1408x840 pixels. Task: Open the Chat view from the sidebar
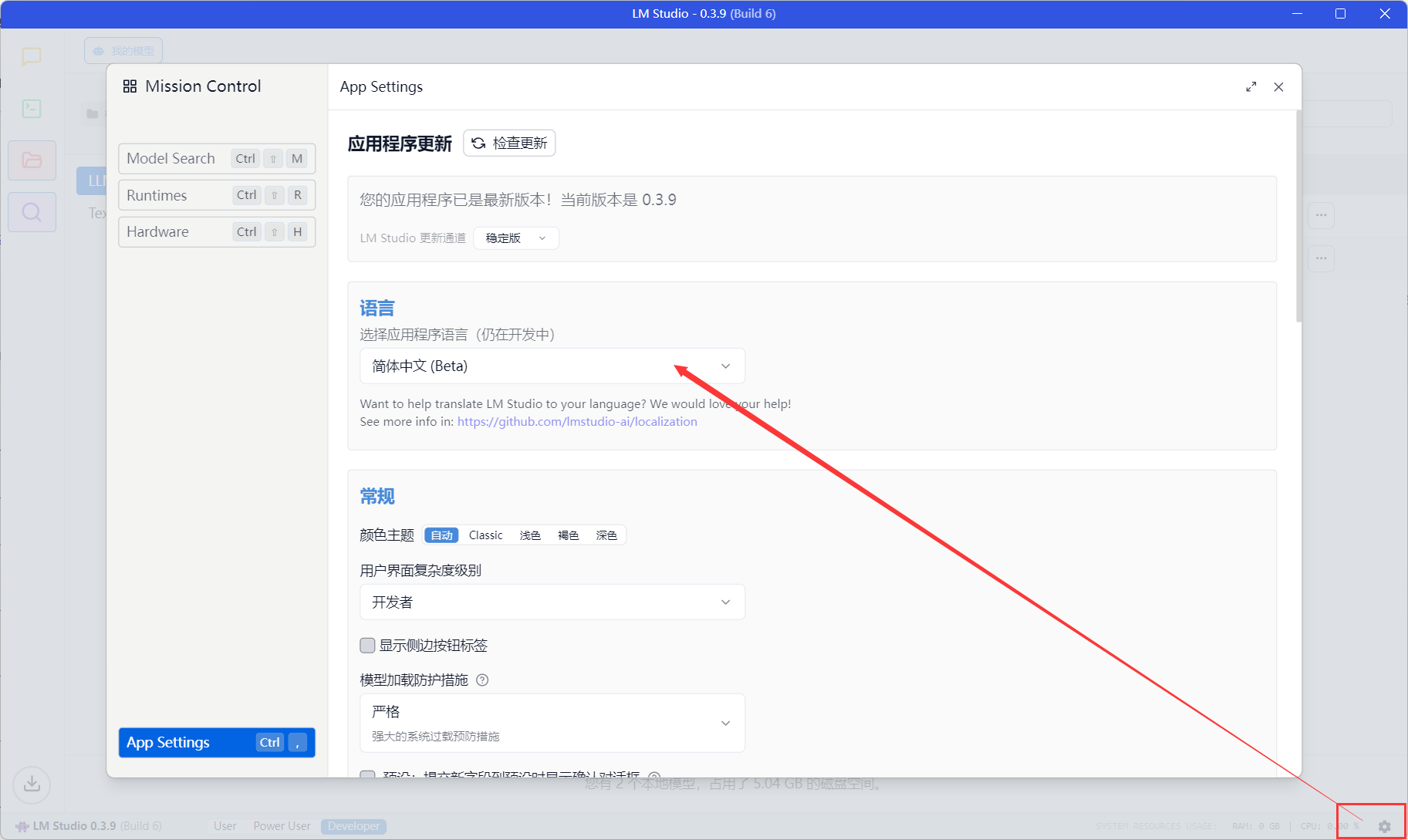tap(32, 56)
